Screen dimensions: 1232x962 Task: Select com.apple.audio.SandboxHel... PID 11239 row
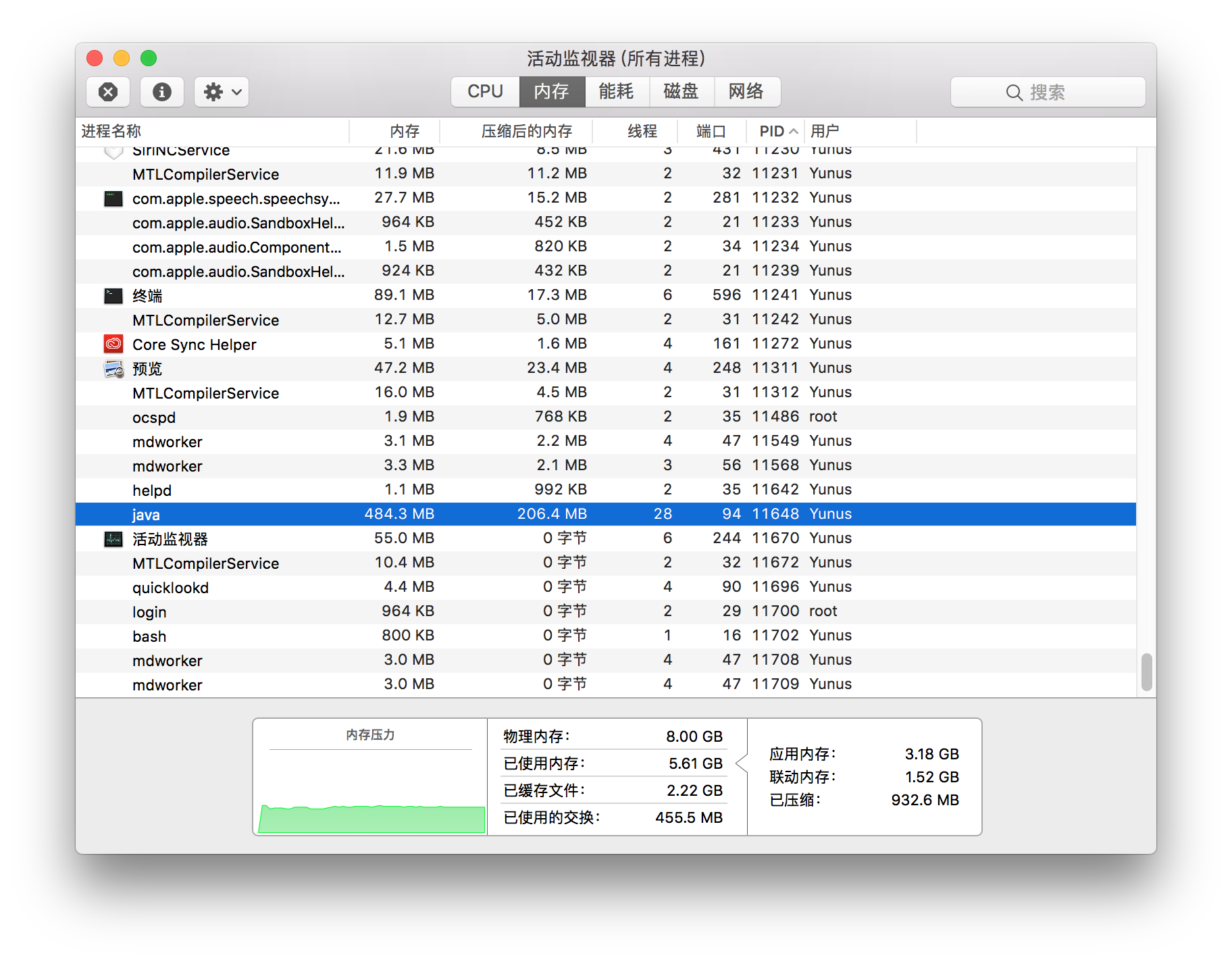pos(606,271)
